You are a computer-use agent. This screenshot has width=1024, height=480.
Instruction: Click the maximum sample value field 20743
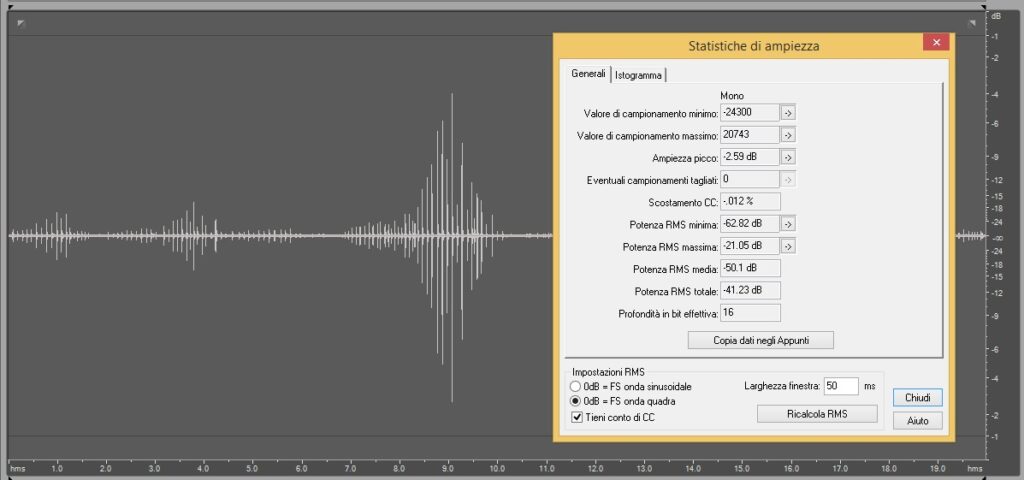[x=750, y=135]
